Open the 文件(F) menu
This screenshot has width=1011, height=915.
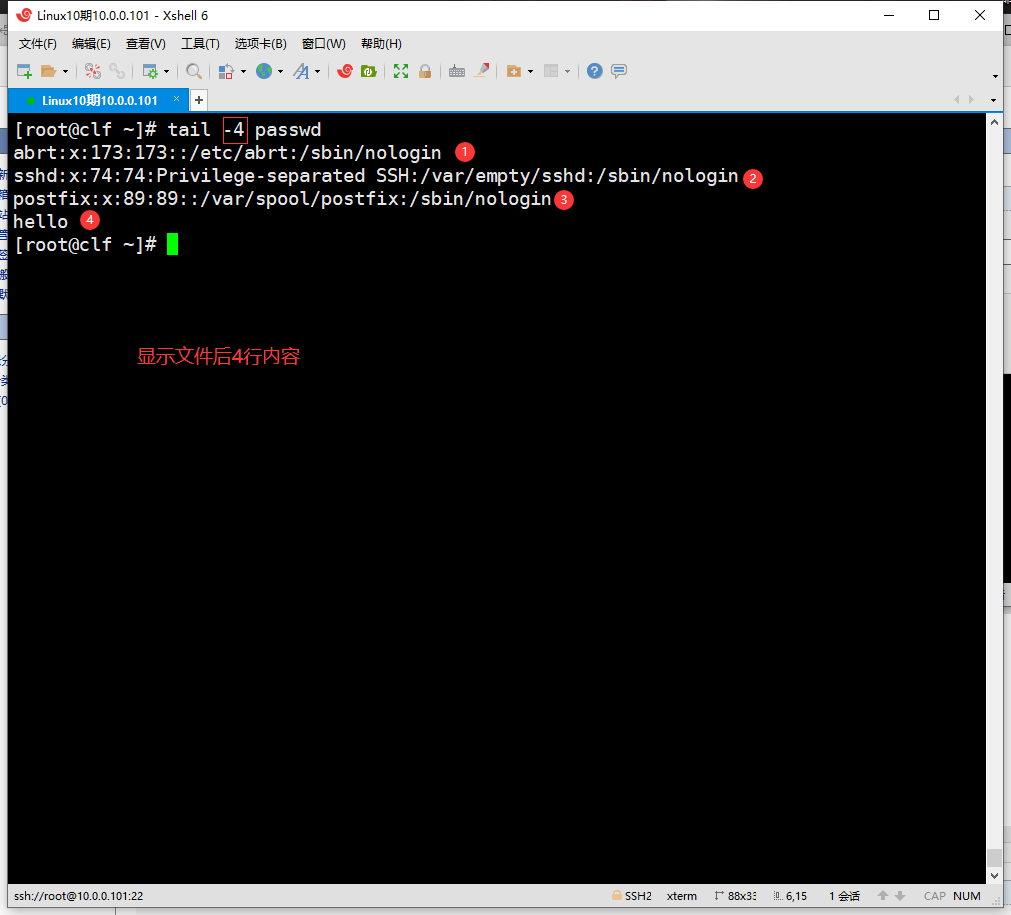pyautogui.click(x=37, y=44)
